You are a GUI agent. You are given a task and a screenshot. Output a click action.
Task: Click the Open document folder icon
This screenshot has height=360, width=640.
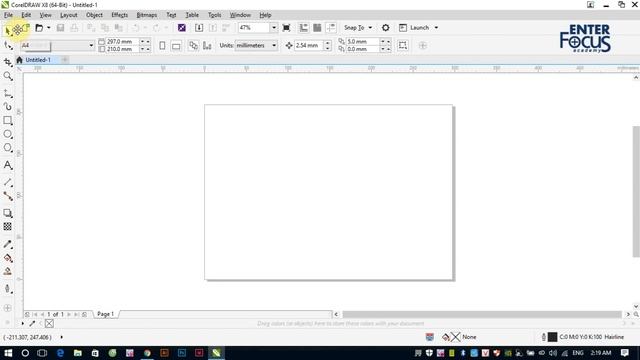pyautogui.click(x=39, y=28)
